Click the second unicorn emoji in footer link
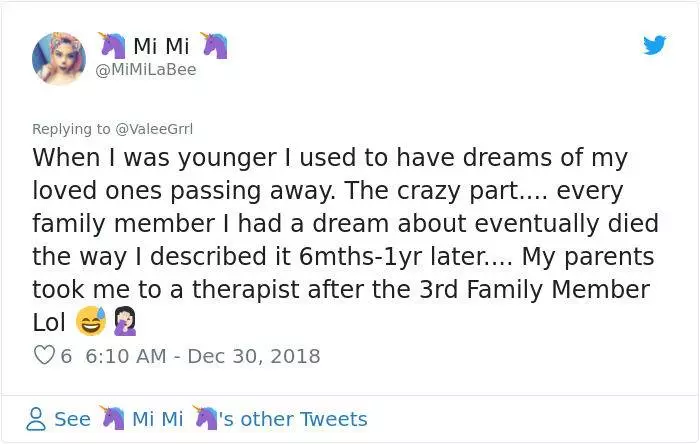The height and width of the screenshot is (444, 700). click(205, 418)
